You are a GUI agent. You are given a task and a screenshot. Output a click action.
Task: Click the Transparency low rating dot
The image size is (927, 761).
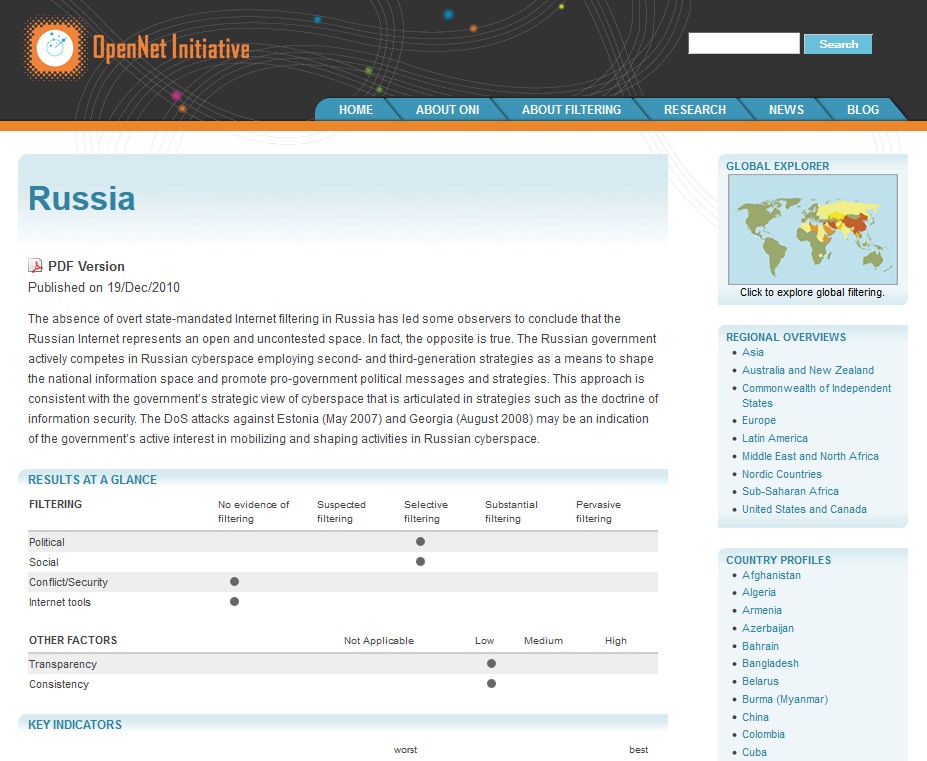[491, 664]
